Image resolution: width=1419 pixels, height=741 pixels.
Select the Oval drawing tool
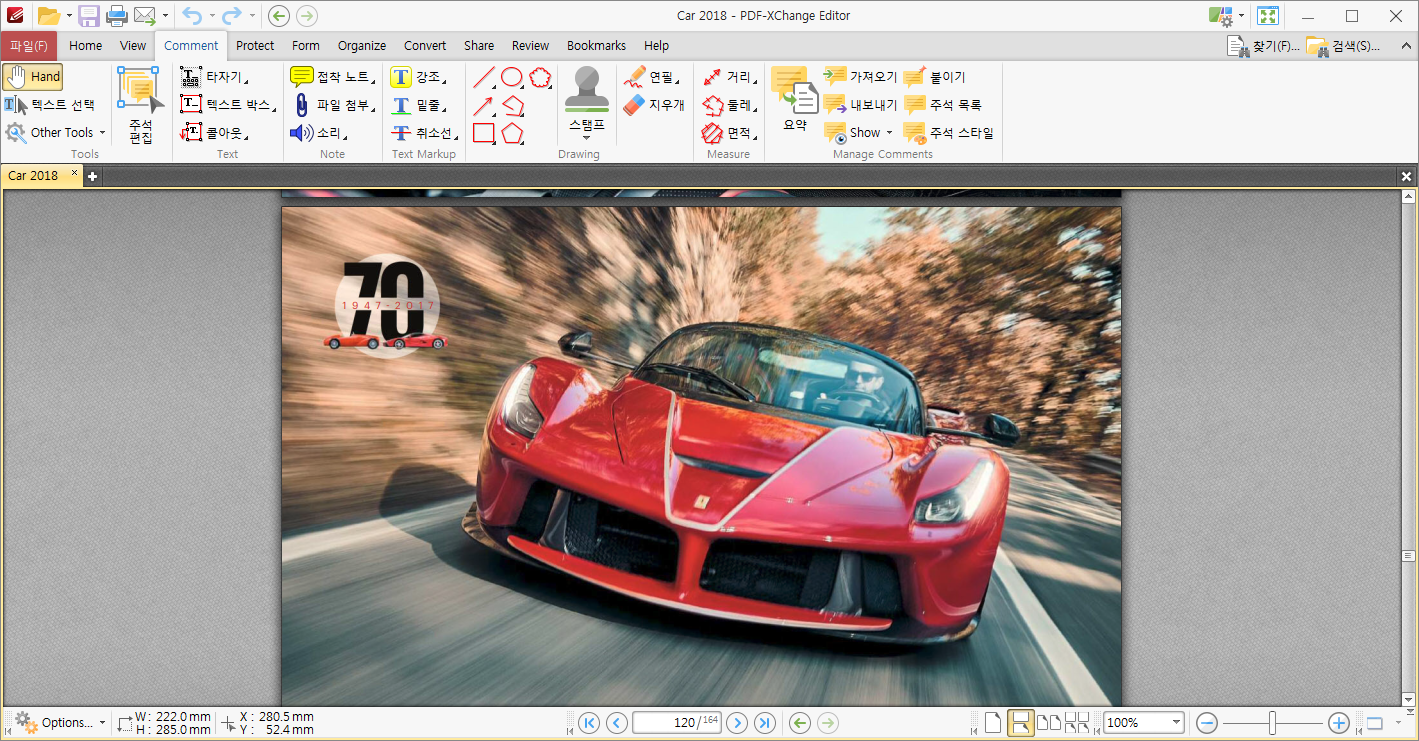tap(512, 77)
